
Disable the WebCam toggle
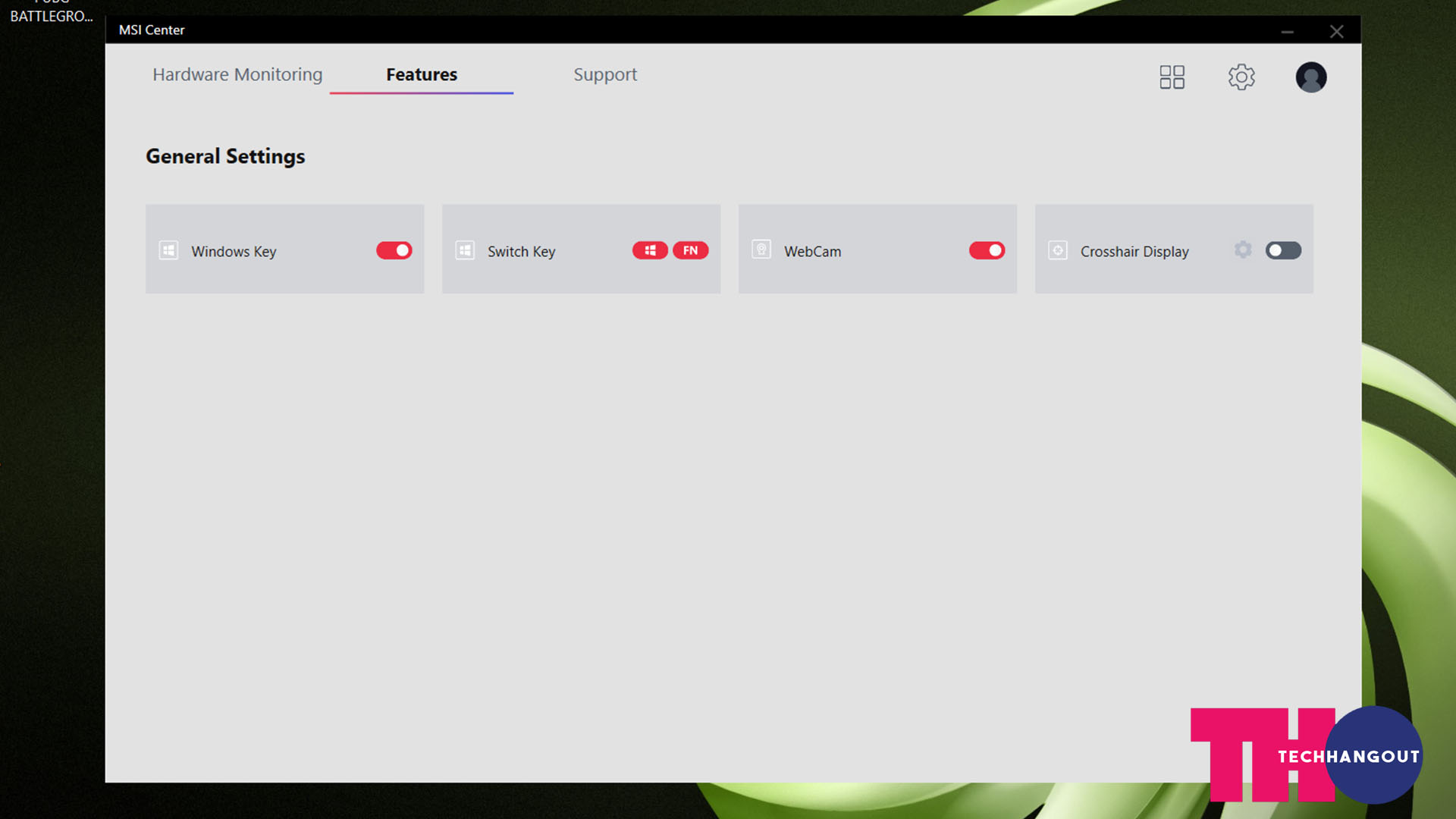pyautogui.click(x=987, y=250)
